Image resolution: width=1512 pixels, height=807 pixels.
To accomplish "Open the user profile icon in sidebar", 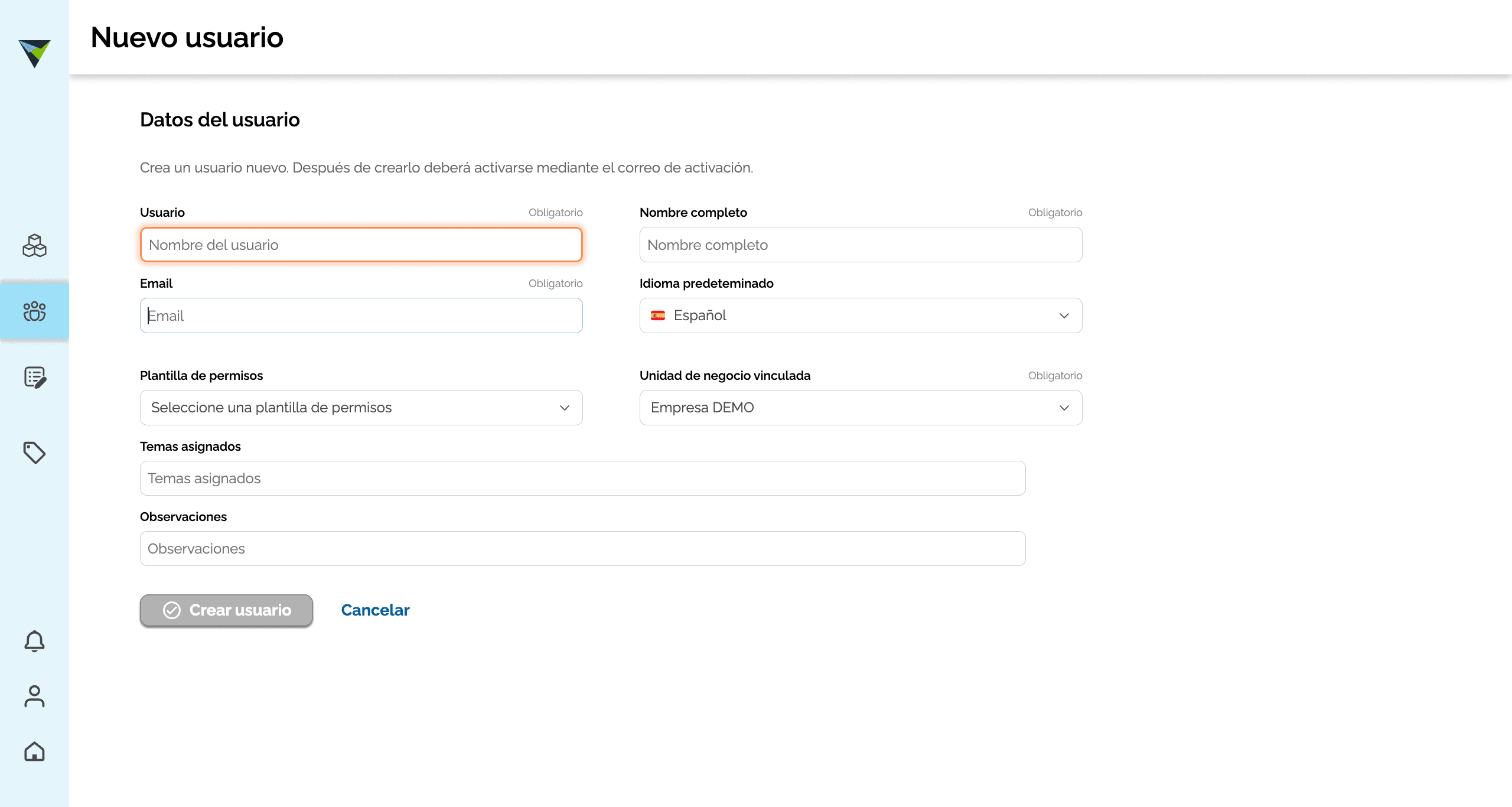I will pos(34,696).
